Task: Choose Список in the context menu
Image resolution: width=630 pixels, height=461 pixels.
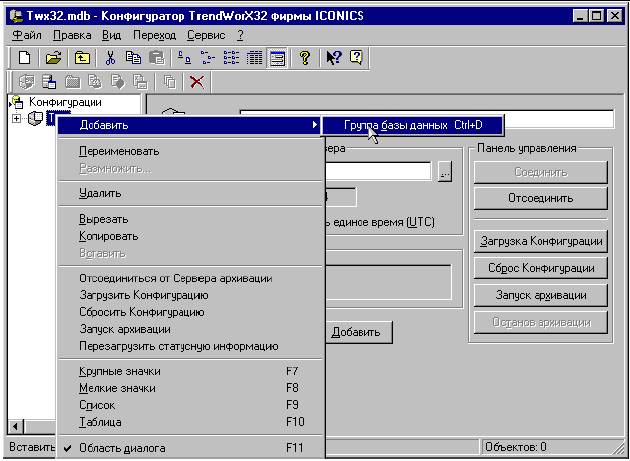Action: 190,405
